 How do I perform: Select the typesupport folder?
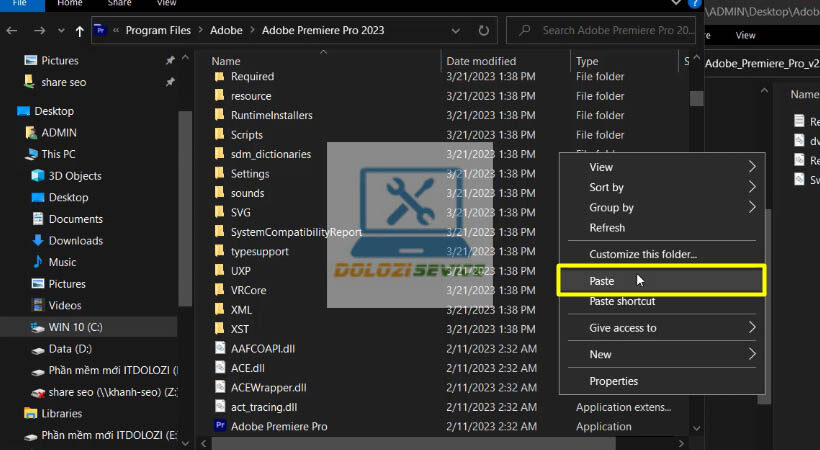coord(259,251)
